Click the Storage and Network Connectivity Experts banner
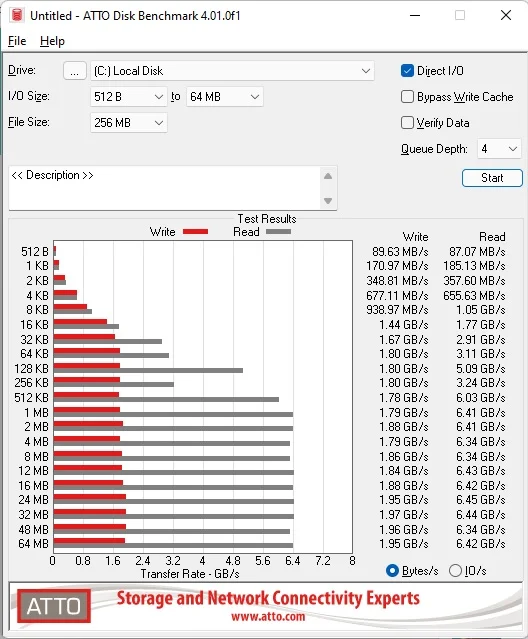The height and width of the screenshot is (639, 528). (x=268, y=598)
